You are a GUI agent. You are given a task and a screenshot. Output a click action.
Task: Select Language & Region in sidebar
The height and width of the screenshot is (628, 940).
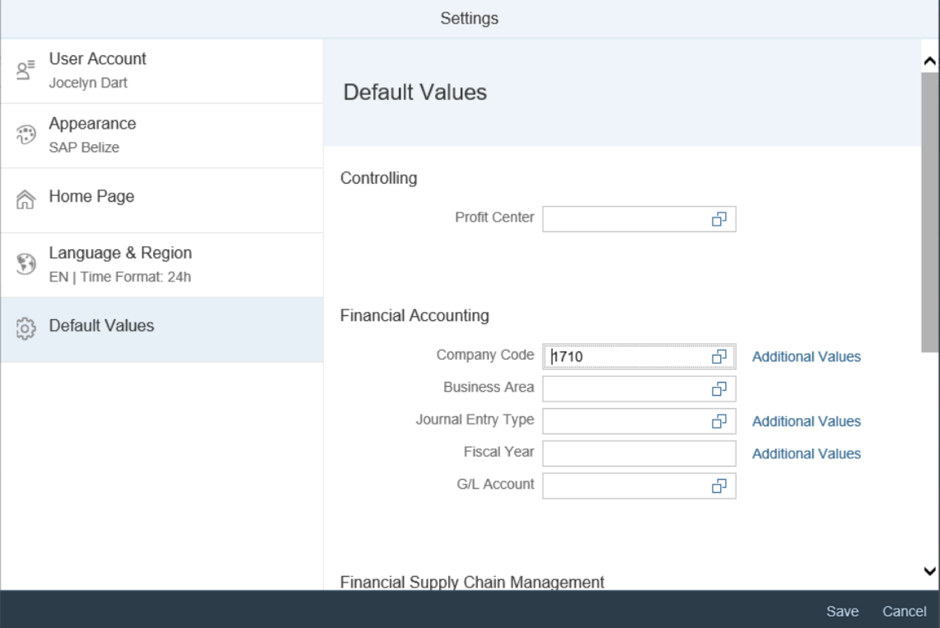pos(160,264)
